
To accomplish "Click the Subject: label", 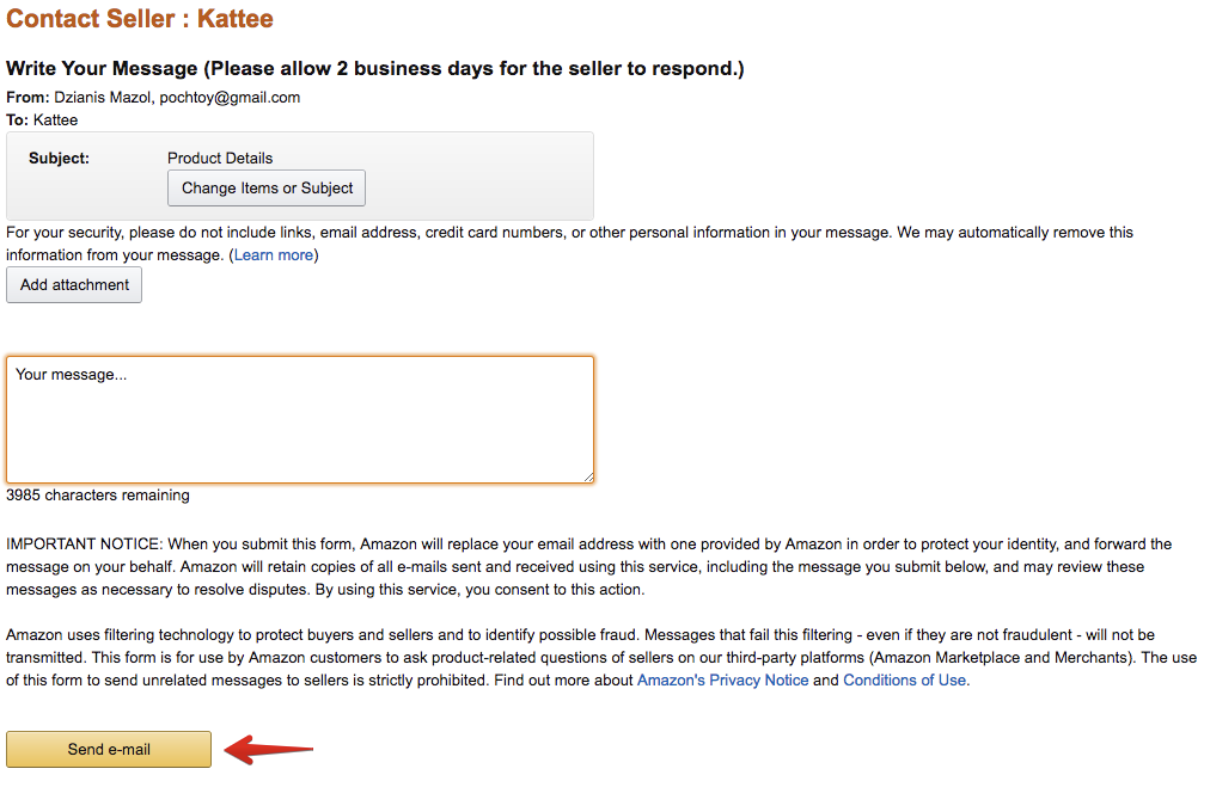I will pyautogui.click(x=59, y=158).
